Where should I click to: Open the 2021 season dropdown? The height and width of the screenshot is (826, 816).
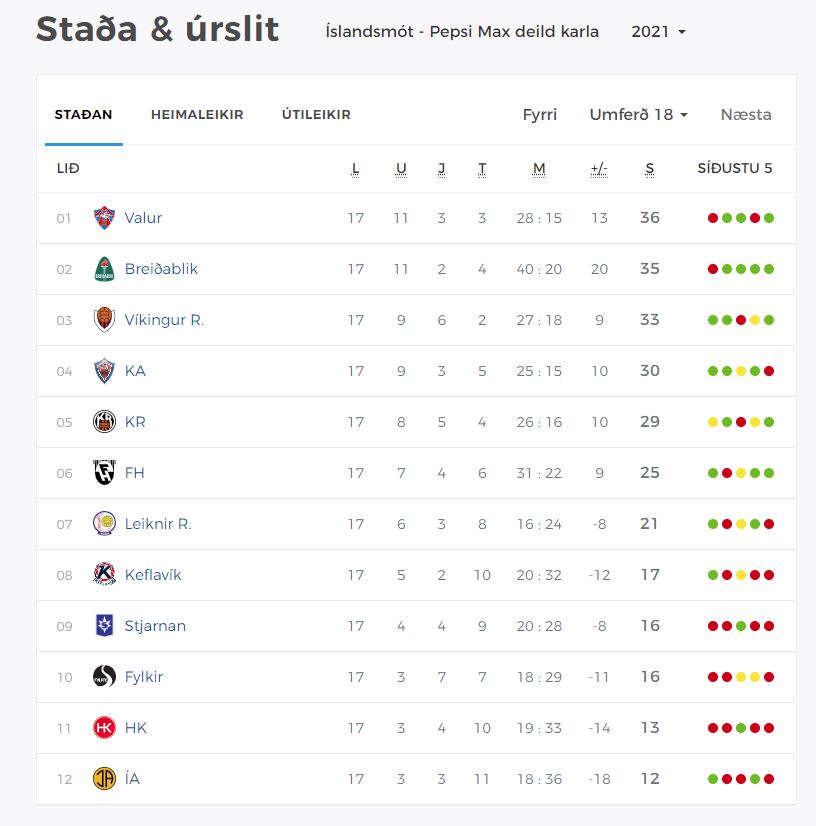point(658,32)
